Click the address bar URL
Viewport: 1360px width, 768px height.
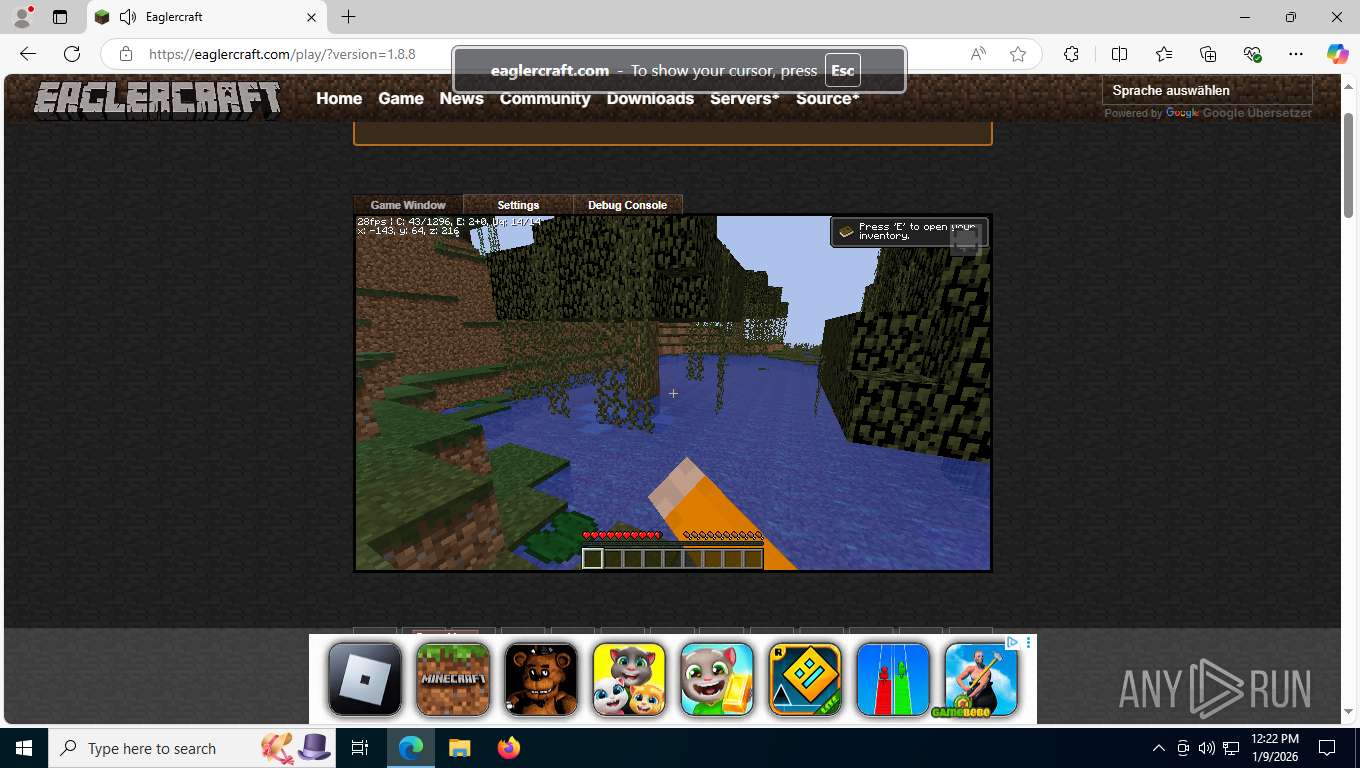click(282, 54)
